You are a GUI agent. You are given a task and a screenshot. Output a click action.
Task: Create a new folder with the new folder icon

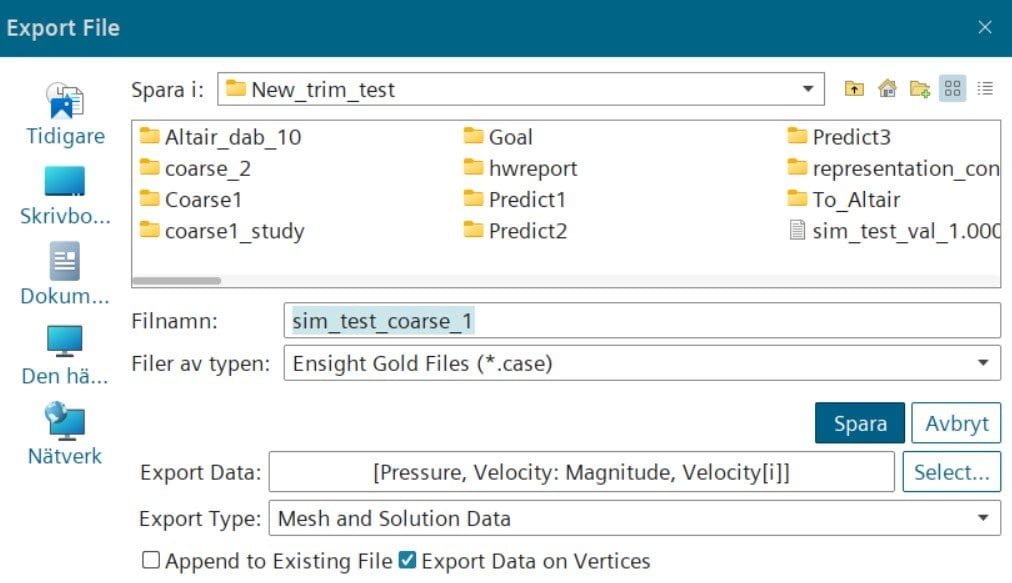coord(919,88)
